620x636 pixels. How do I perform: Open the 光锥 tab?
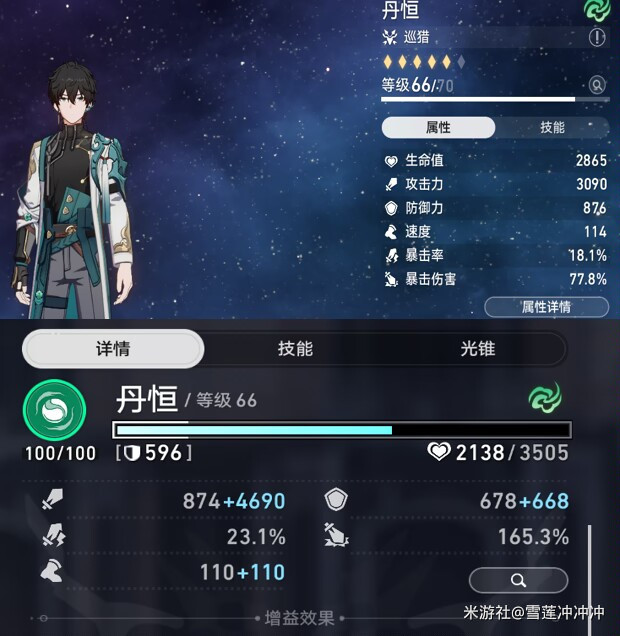coord(478,349)
